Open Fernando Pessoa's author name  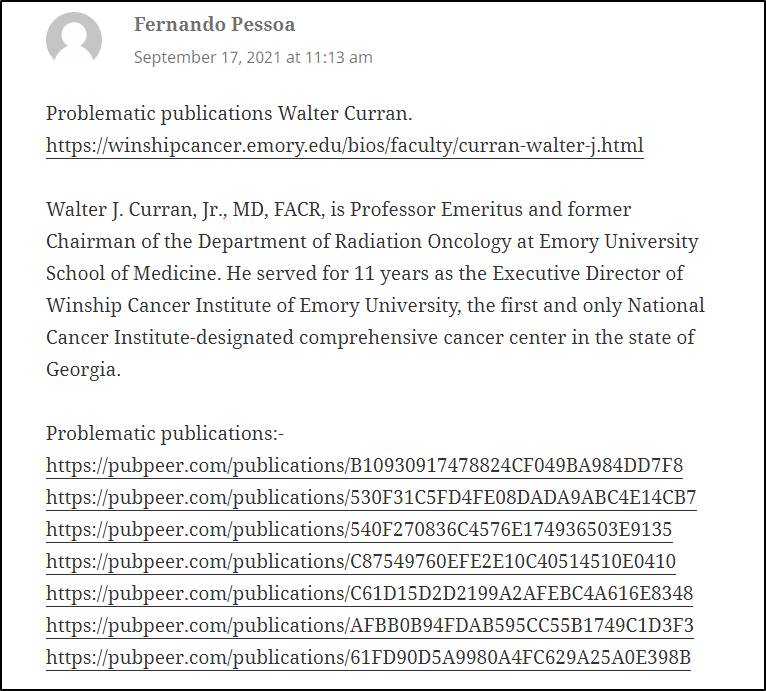pos(214,24)
